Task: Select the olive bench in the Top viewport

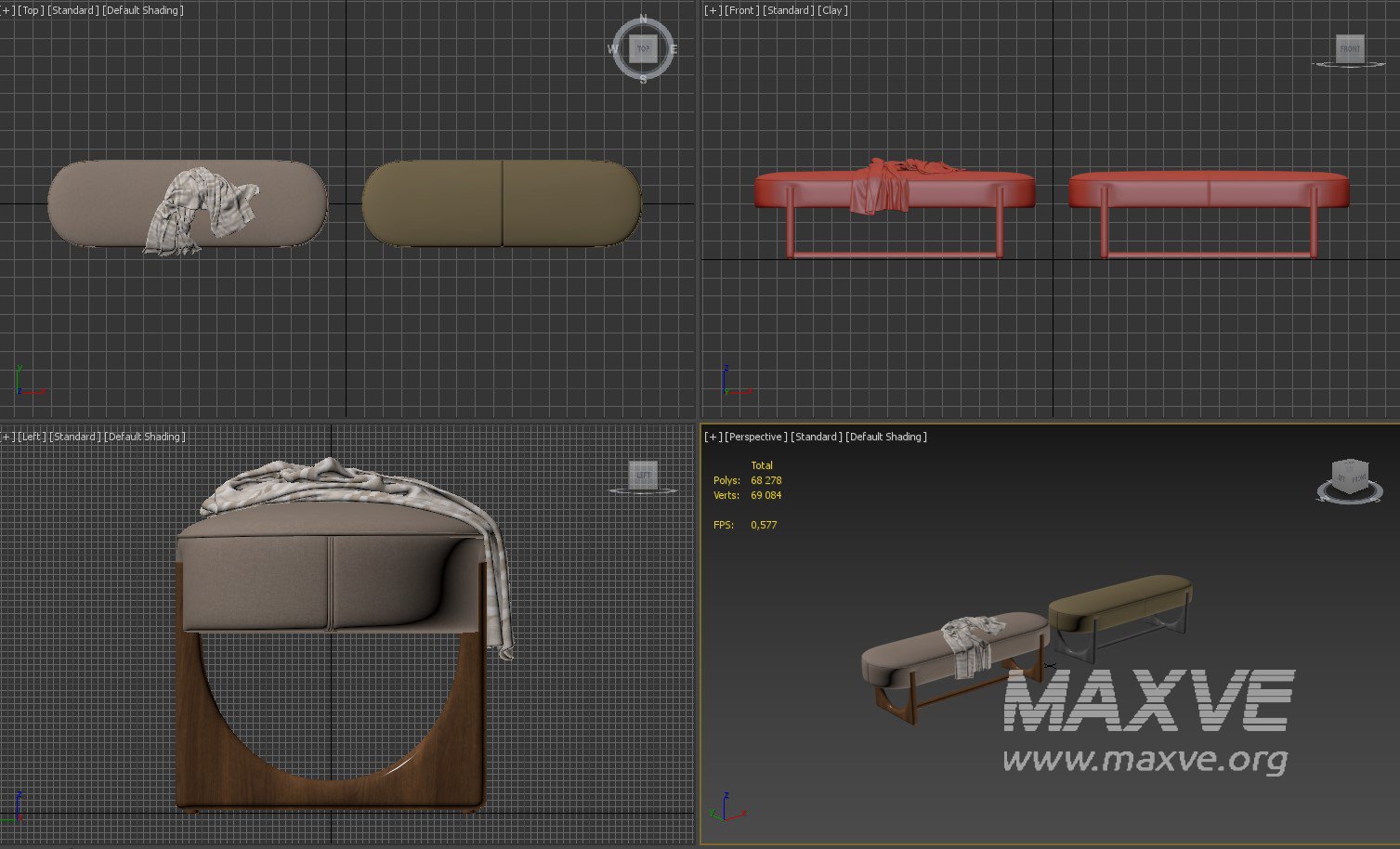Action: (x=557, y=202)
